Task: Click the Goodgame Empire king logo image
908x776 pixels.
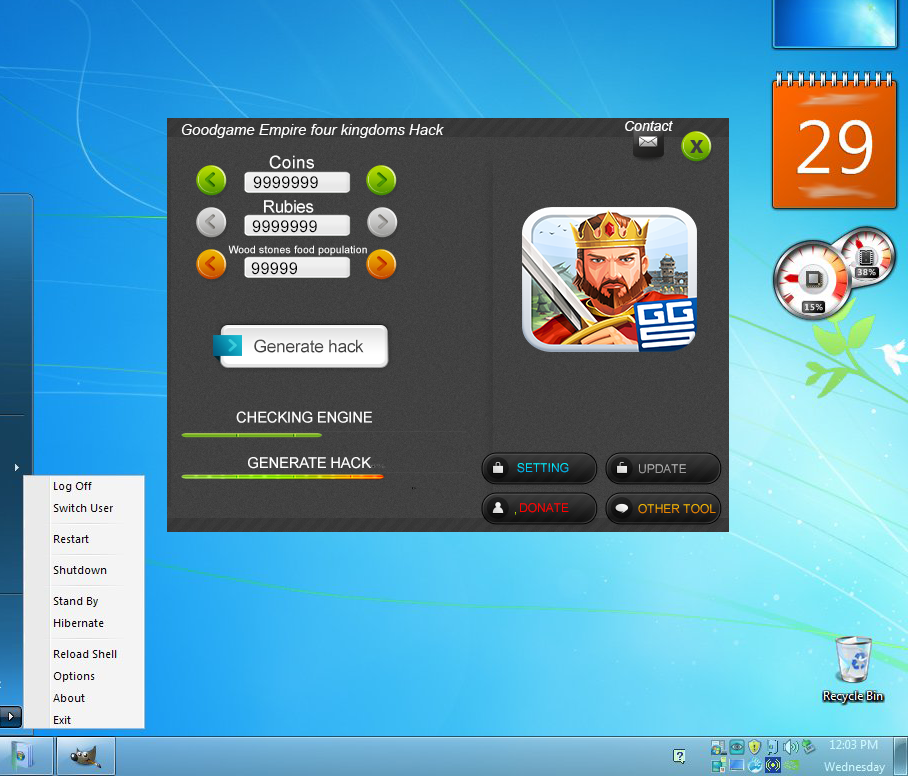Action: (609, 279)
